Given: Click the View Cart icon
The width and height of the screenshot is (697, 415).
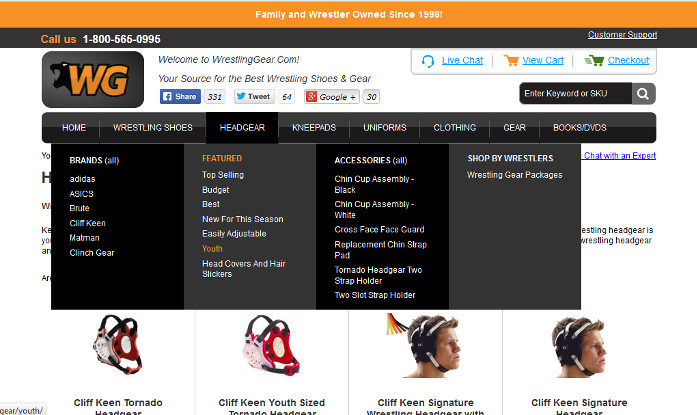Looking at the screenshot, I should tap(511, 61).
